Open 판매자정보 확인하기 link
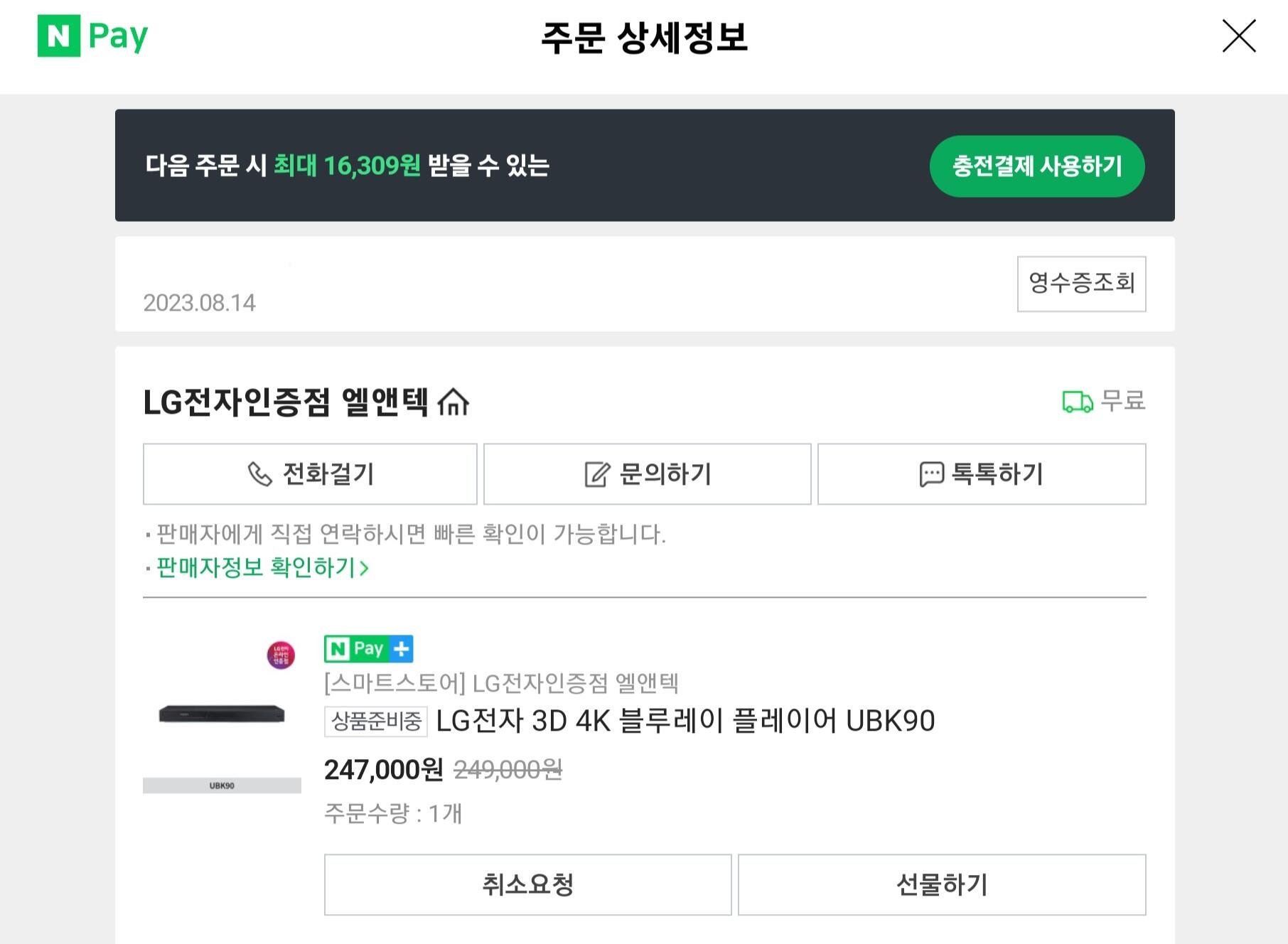Viewport: 1288px width, 944px height. (x=254, y=567)
